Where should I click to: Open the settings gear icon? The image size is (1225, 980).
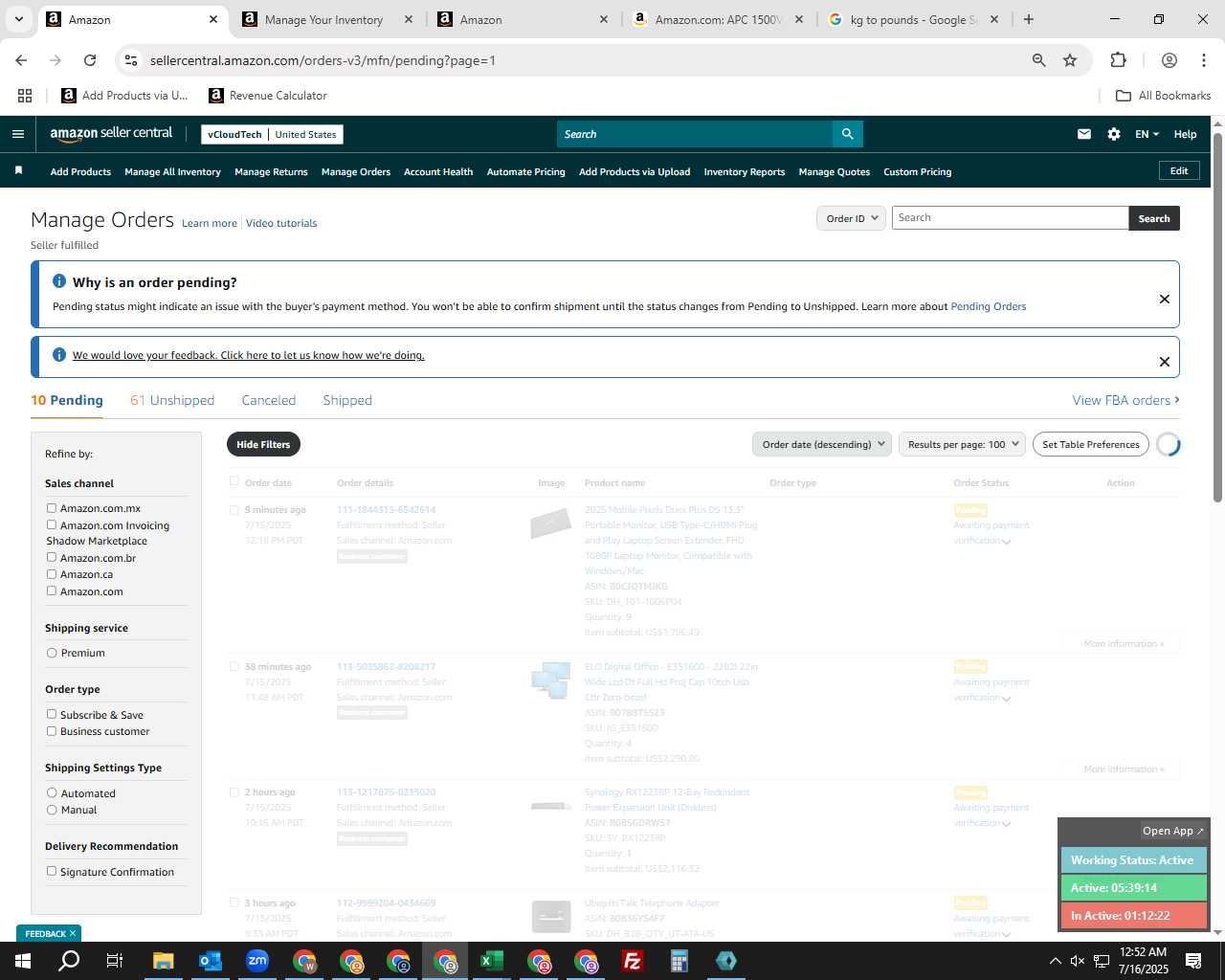click(x=1114, y=134)
